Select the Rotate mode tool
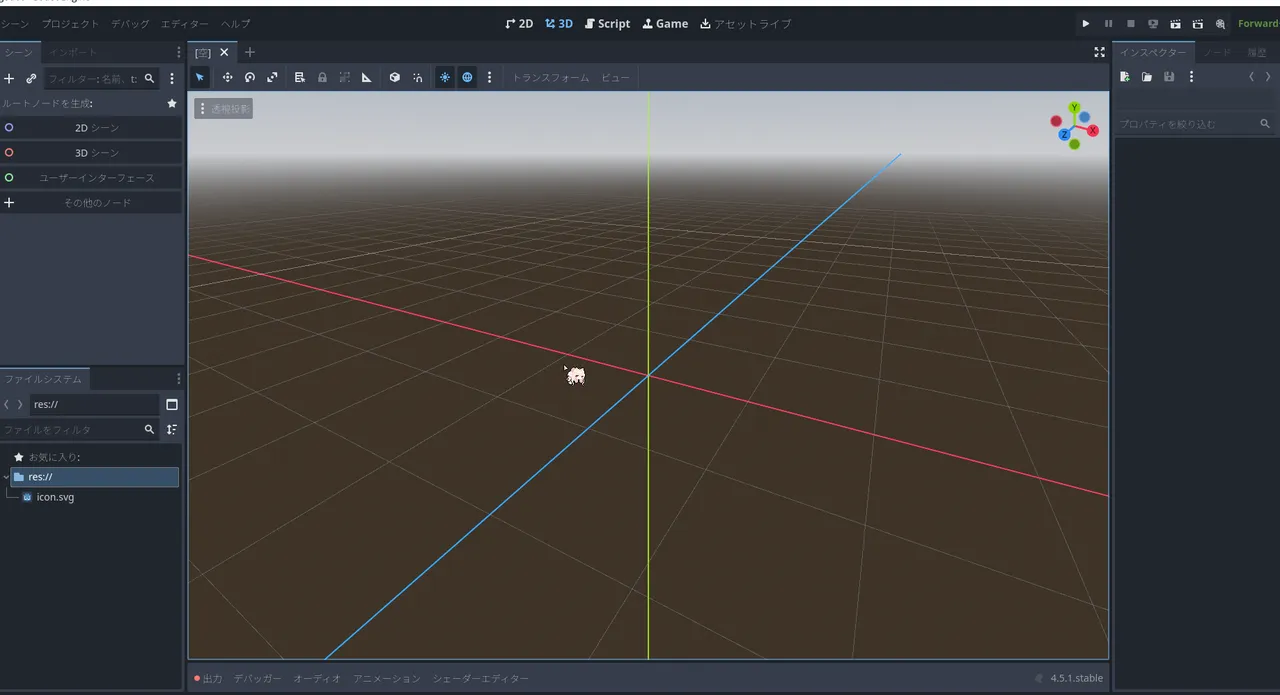 pyautogui.click(x=250, y=78)
